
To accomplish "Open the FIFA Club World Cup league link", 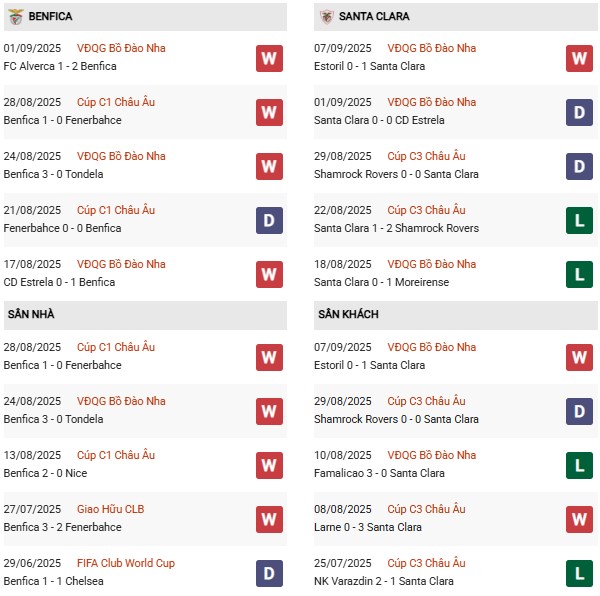I will pos(126,563).
